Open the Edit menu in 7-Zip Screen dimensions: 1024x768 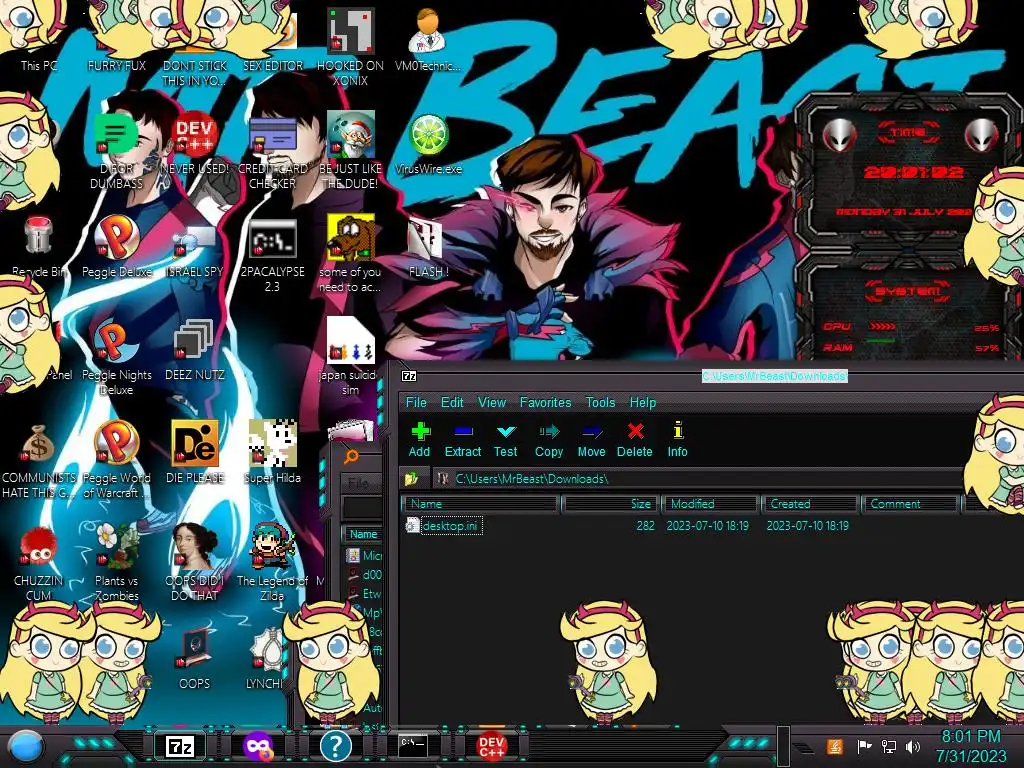[452, 402]
